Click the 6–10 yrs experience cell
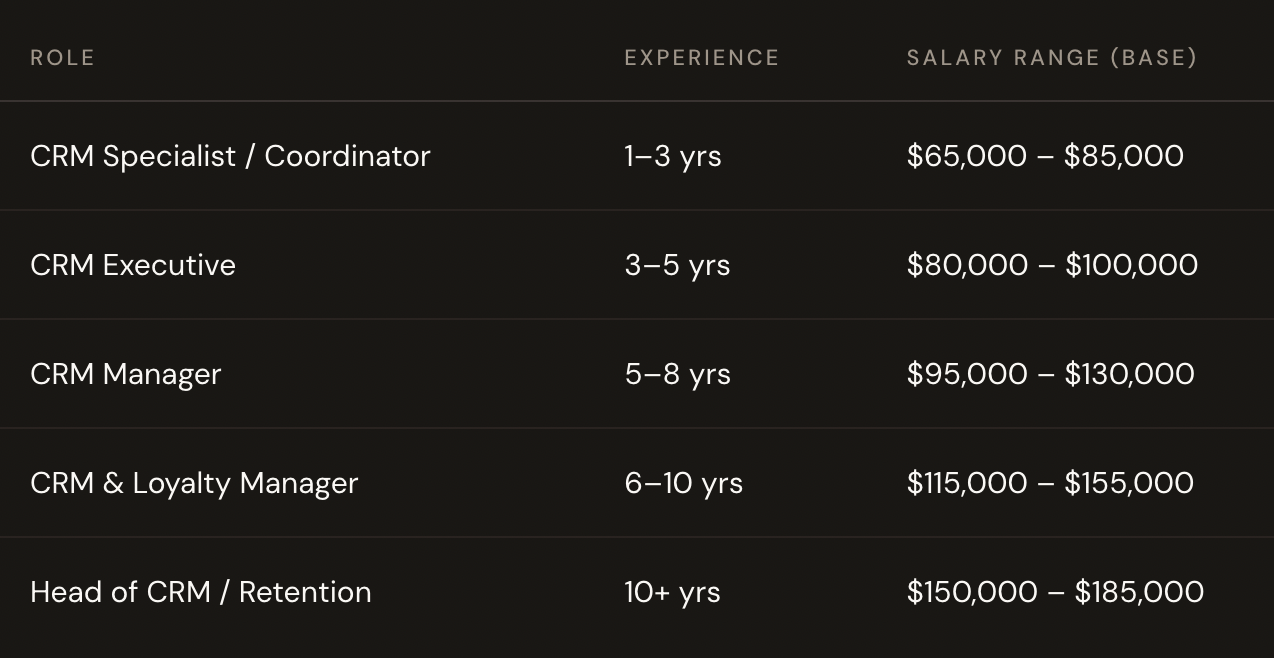Screen dimensions: 1274x658 tap(684, 483)
